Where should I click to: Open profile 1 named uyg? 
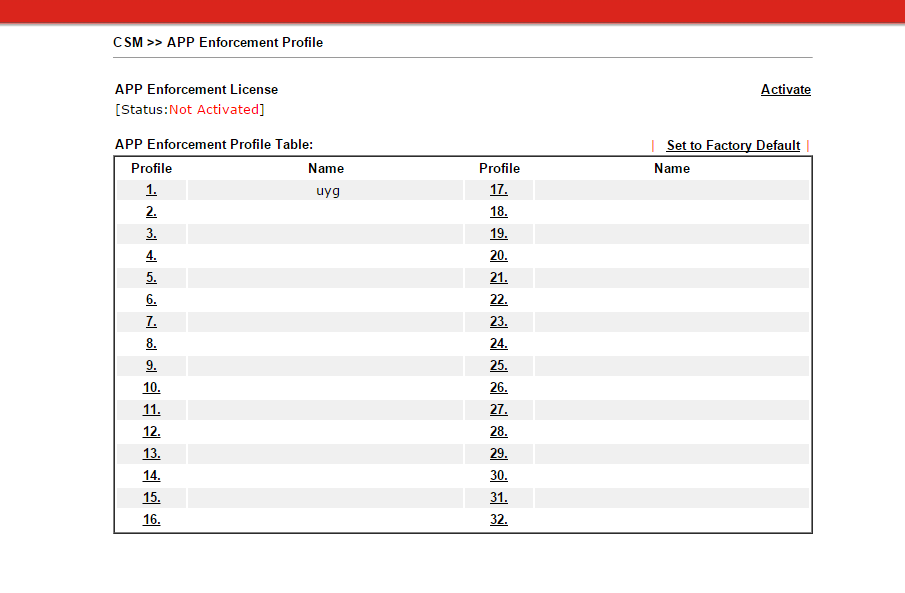[x=151, y=190]
